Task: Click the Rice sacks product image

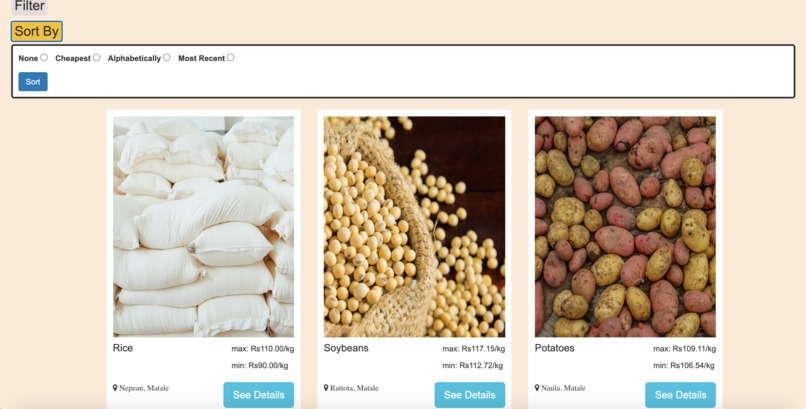Action: point(204,227)
